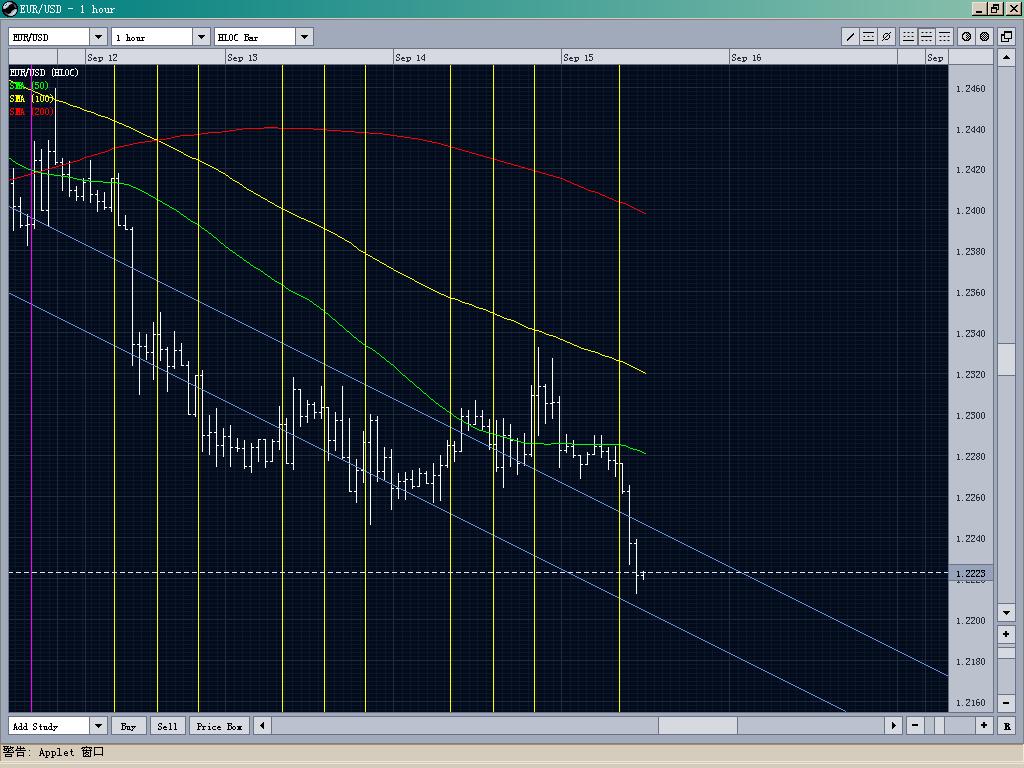This screenshot has width=1024, height=768.
Task: Click the Sell button
Action: (166, 726)
